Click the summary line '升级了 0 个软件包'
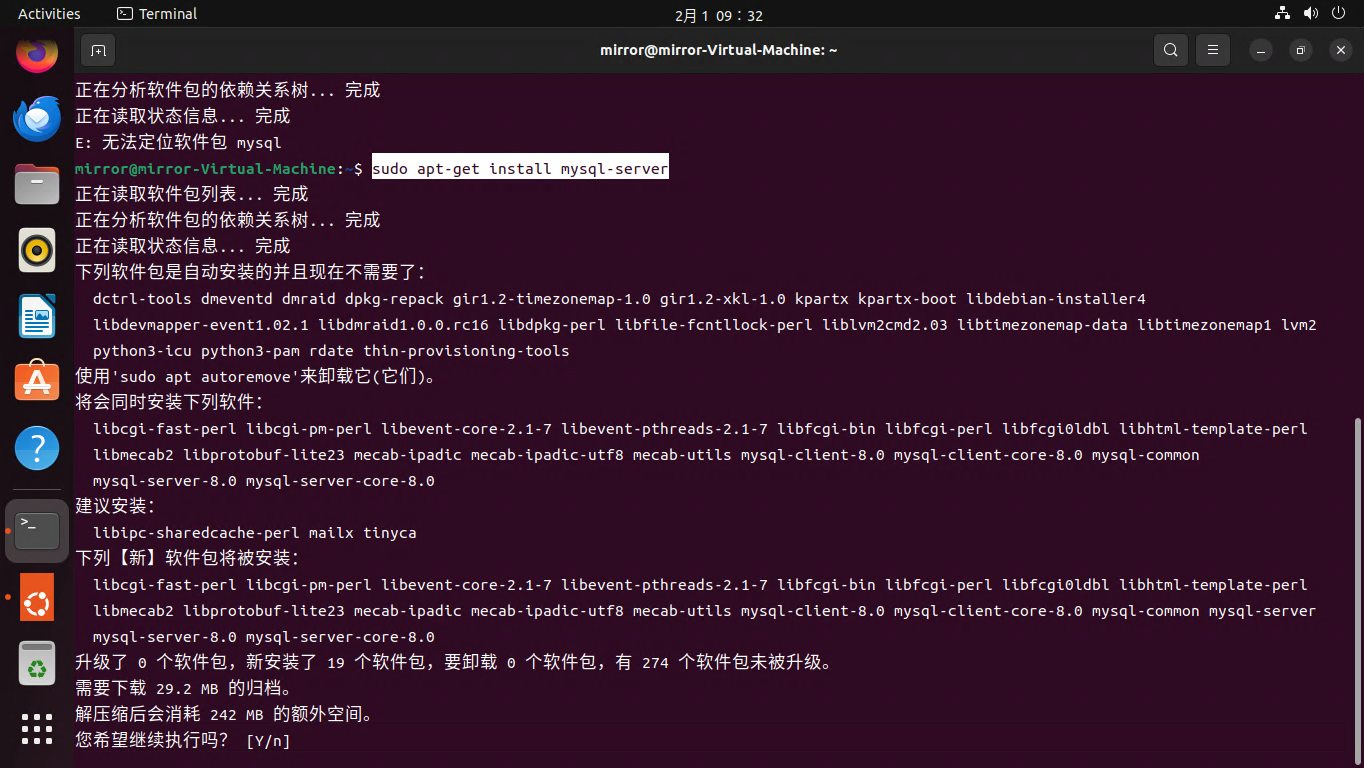 [x=158, y=663]
